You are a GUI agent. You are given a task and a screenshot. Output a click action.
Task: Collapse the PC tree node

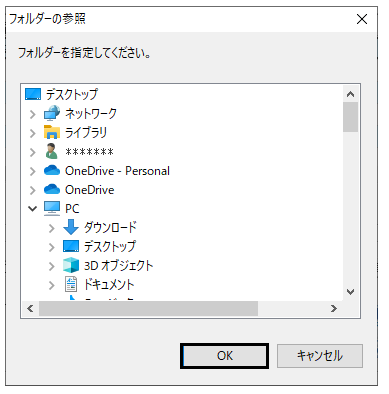(x=32, y=209)
